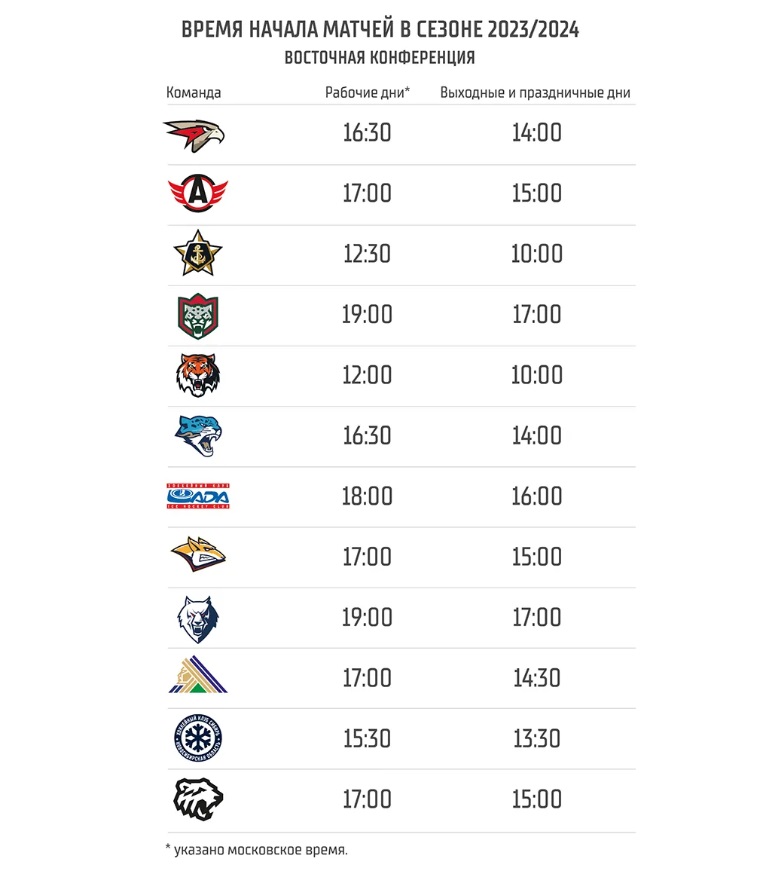Select the Avtomobilist winged A logo

tap(197, 193)
